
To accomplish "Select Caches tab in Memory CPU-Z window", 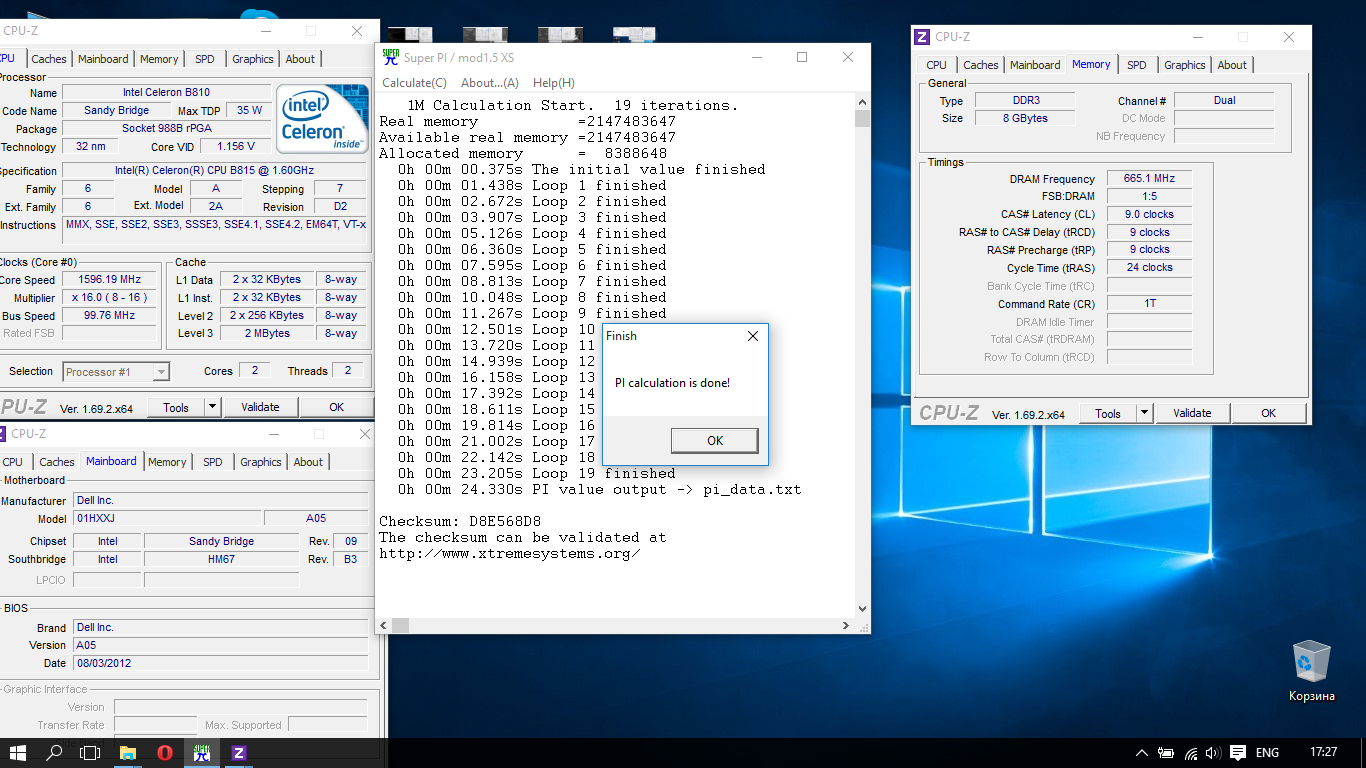I will coord(980,65).
